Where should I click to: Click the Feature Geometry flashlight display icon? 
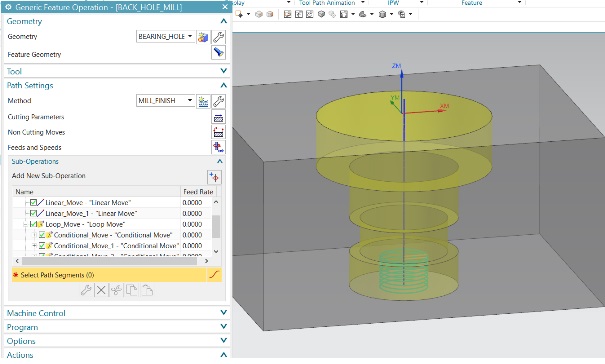coord(218,52)
